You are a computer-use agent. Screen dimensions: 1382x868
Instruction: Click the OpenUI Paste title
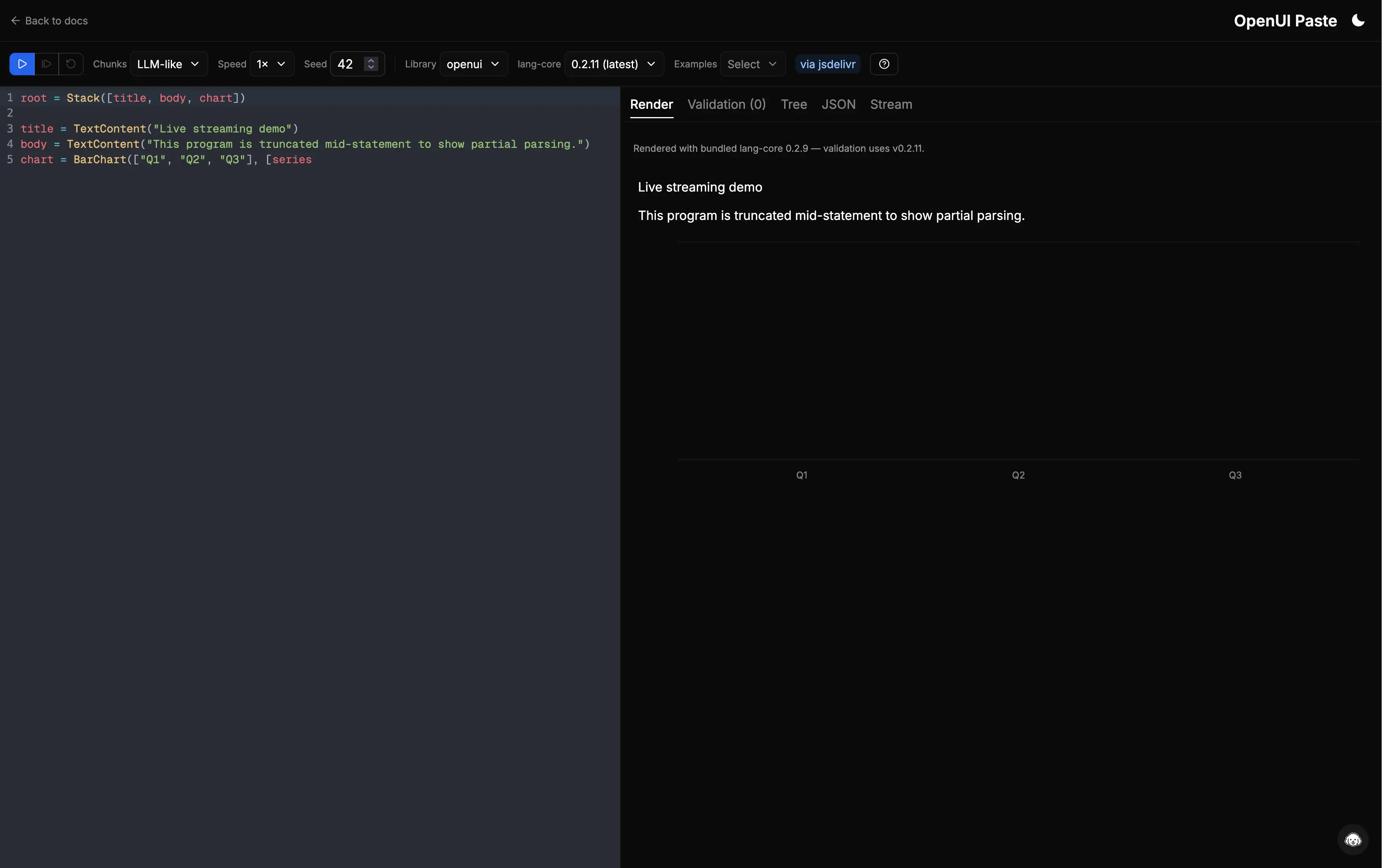click(1285, 20)
